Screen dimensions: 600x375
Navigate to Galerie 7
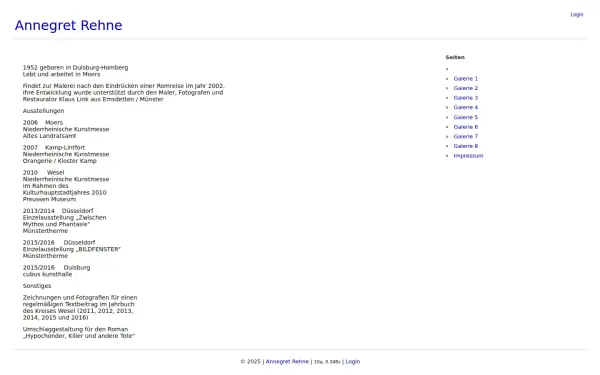point(466,136)
